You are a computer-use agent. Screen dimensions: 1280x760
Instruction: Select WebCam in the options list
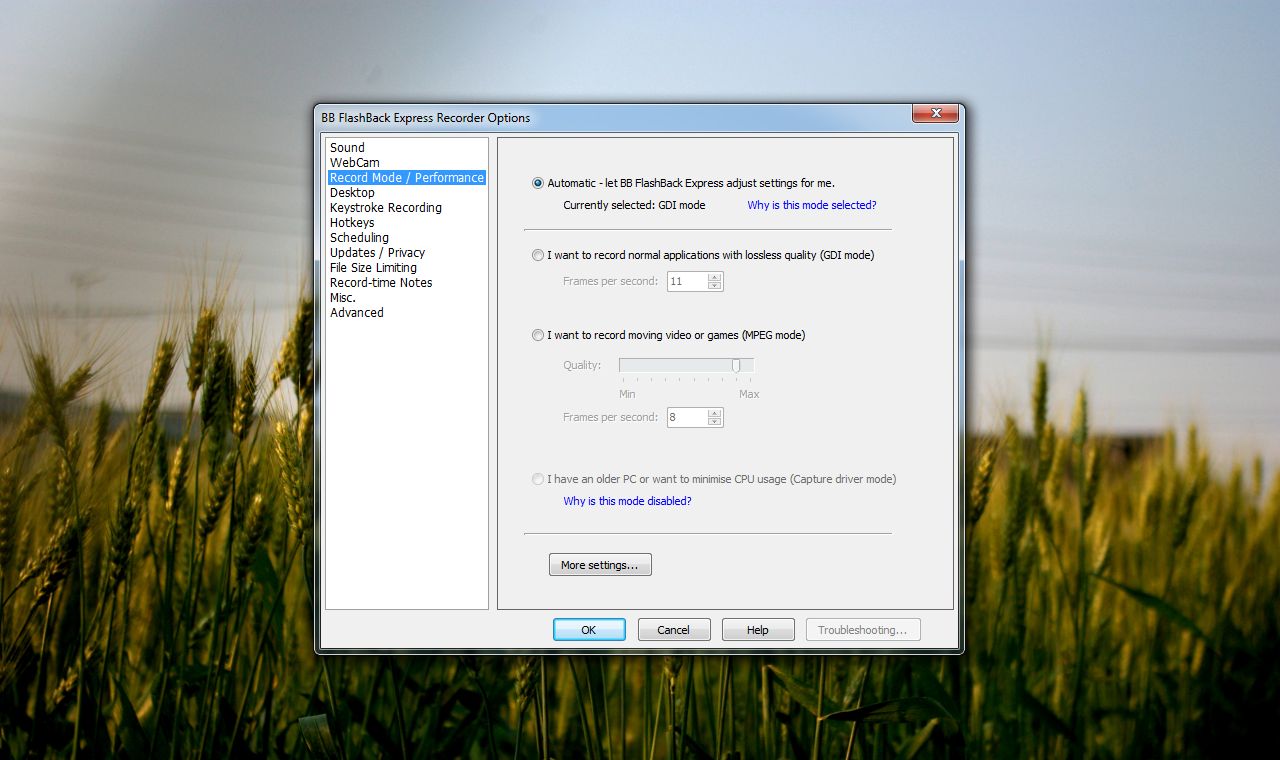pyautogui.click(x=355, y=162)
